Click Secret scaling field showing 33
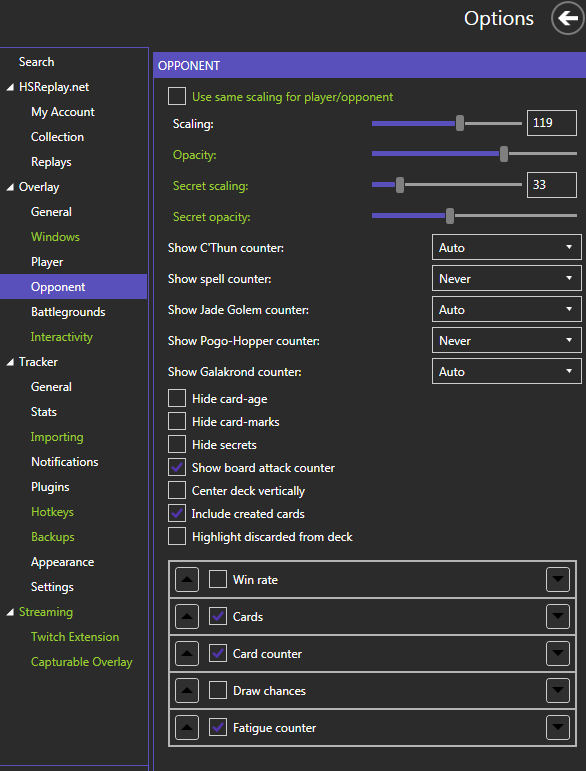 (x=552, y=185)
